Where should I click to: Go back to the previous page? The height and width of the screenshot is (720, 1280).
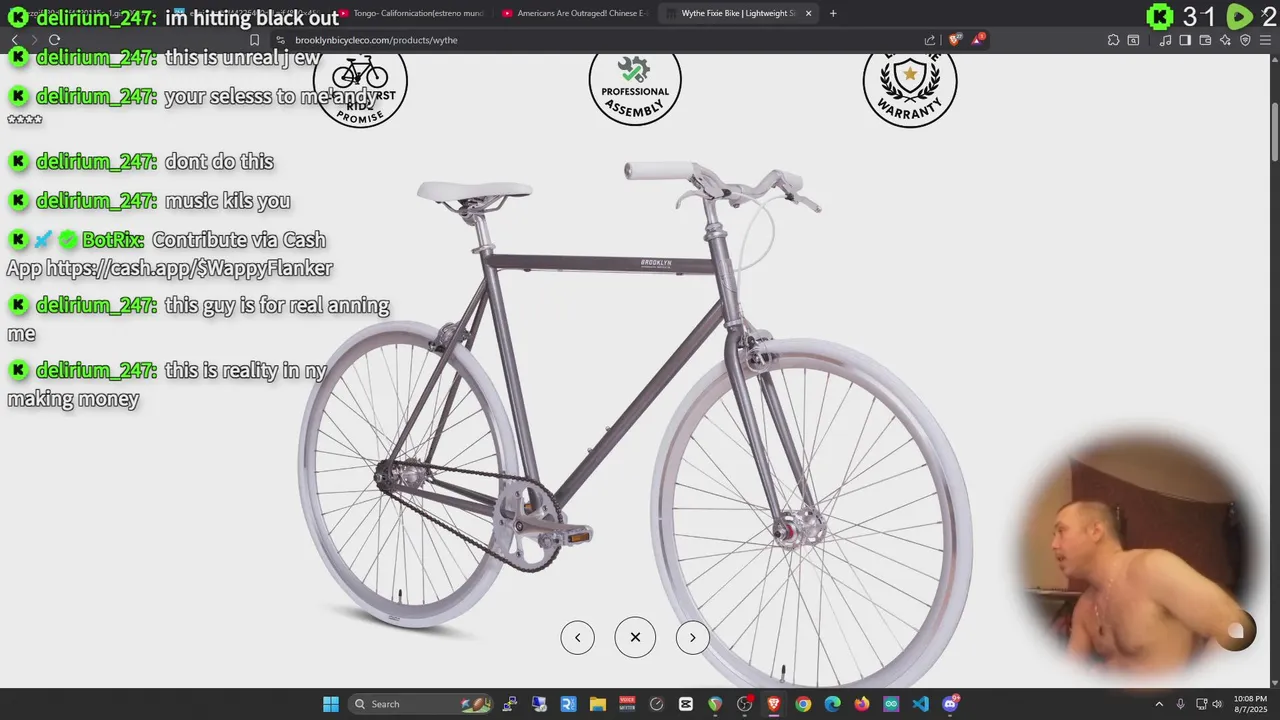(14, 40)
